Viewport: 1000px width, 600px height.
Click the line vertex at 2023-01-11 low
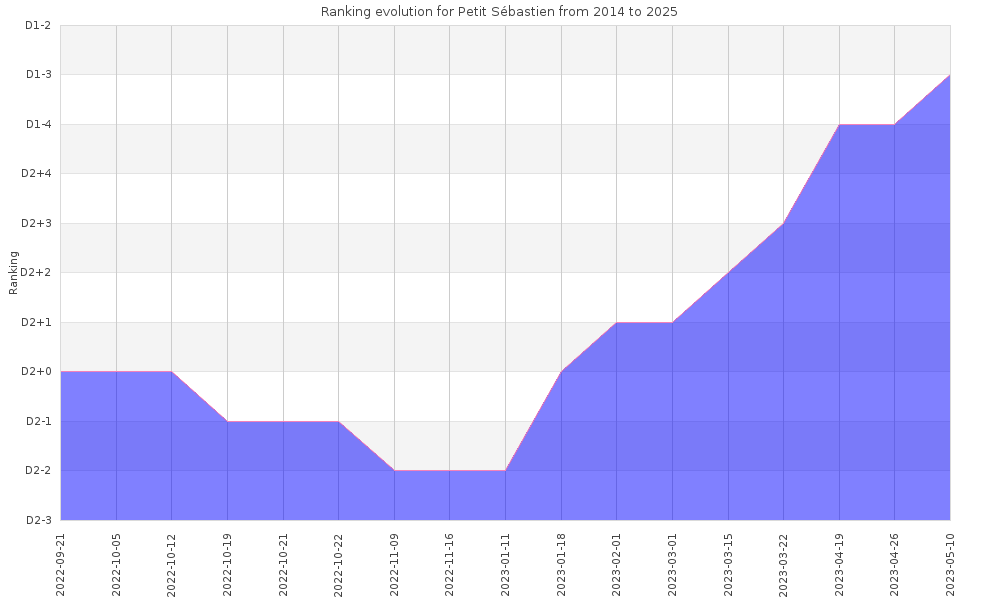point(505,471)
